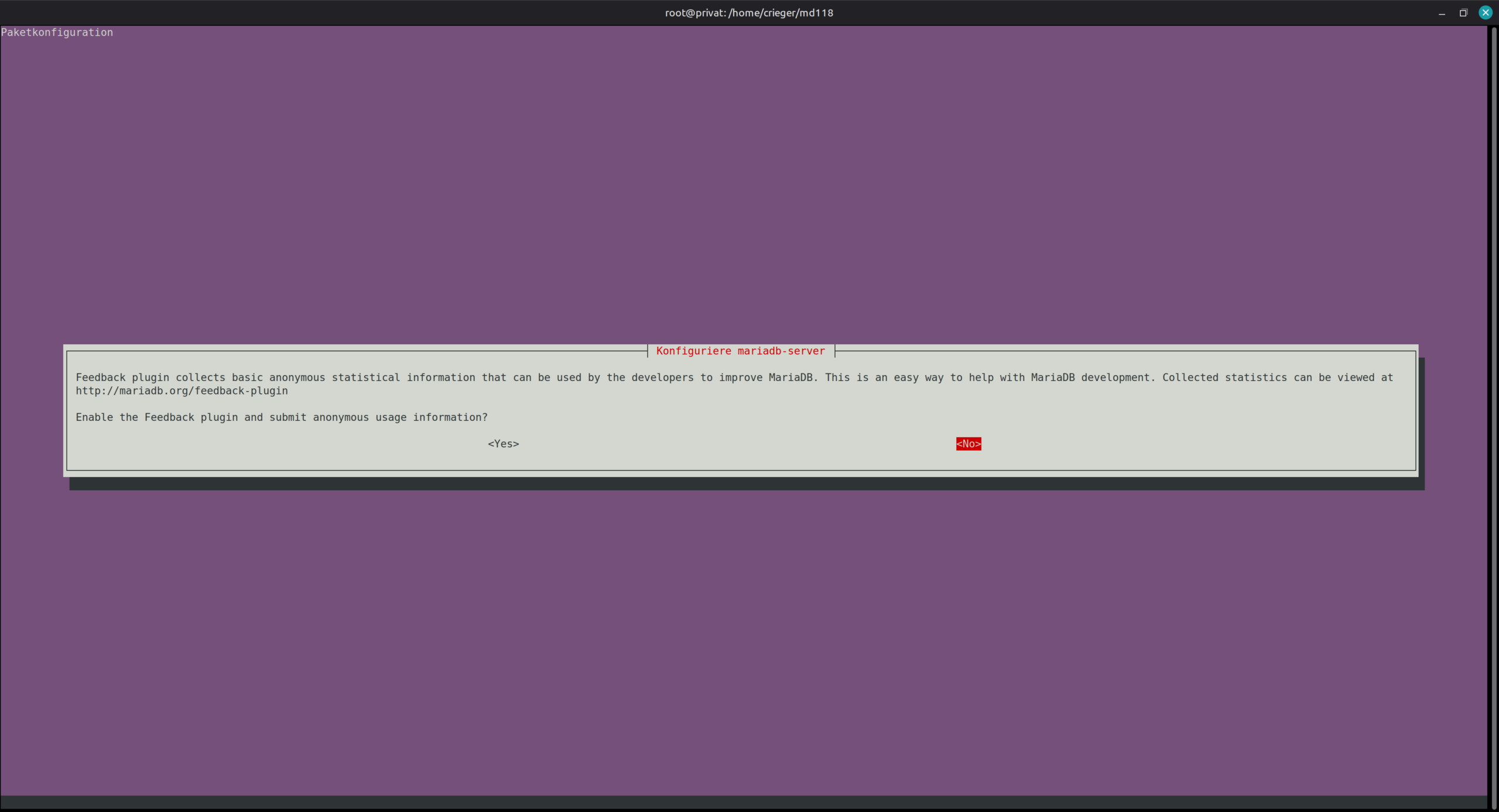The width and height of the screenshot is (1499, 812).
Task: Choose the <Yes> button in dialog
Action: pos(503,444)
